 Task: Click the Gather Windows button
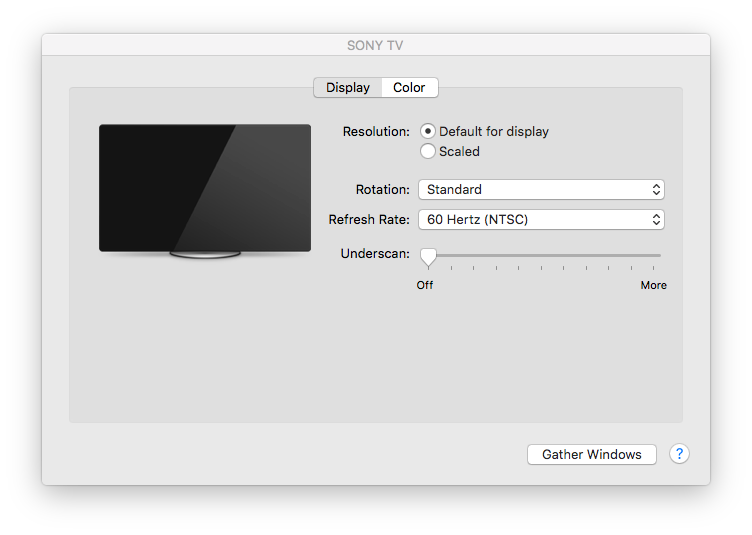tap(592, 454)
